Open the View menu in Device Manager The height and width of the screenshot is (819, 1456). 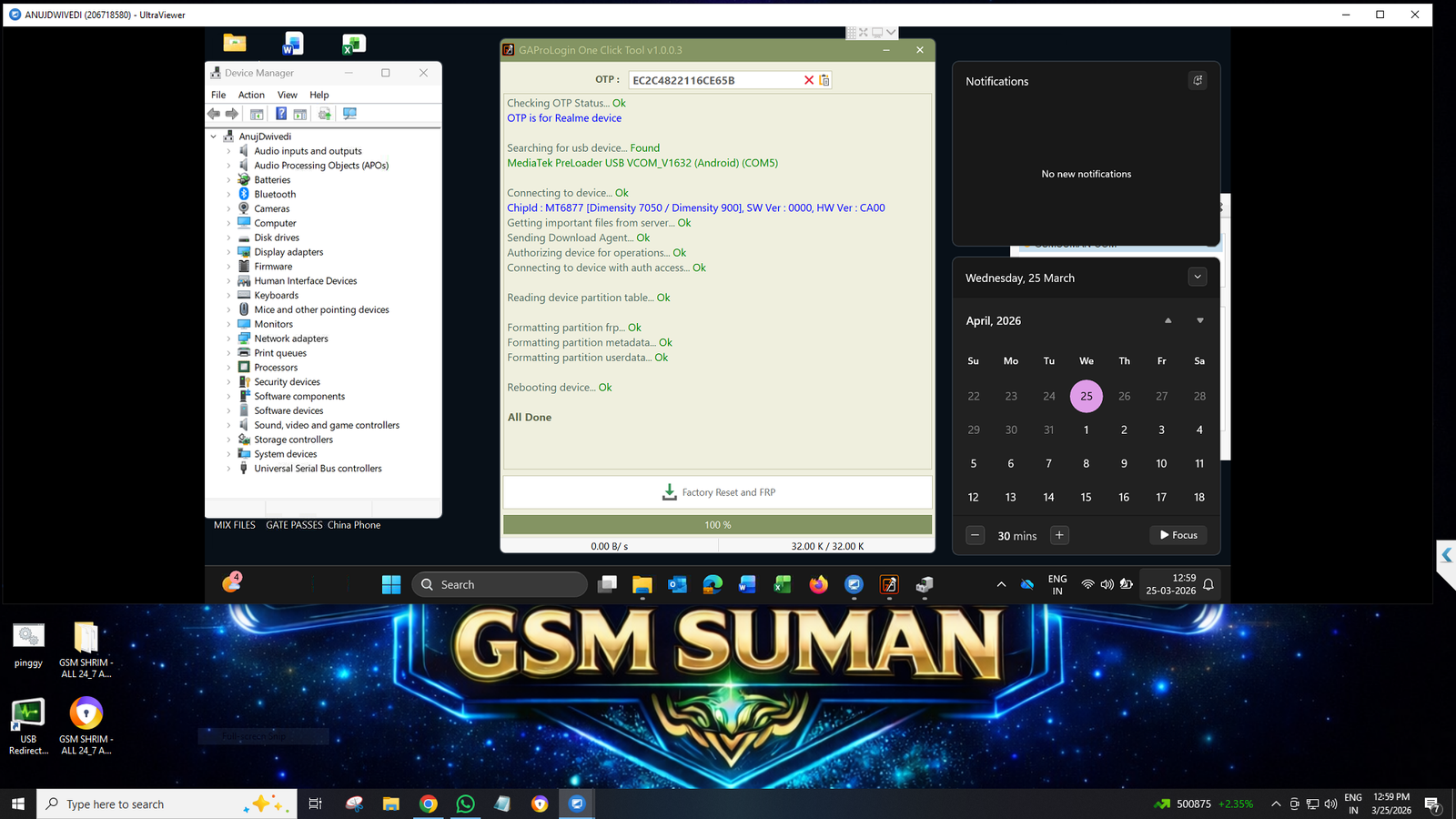[287, 95]
